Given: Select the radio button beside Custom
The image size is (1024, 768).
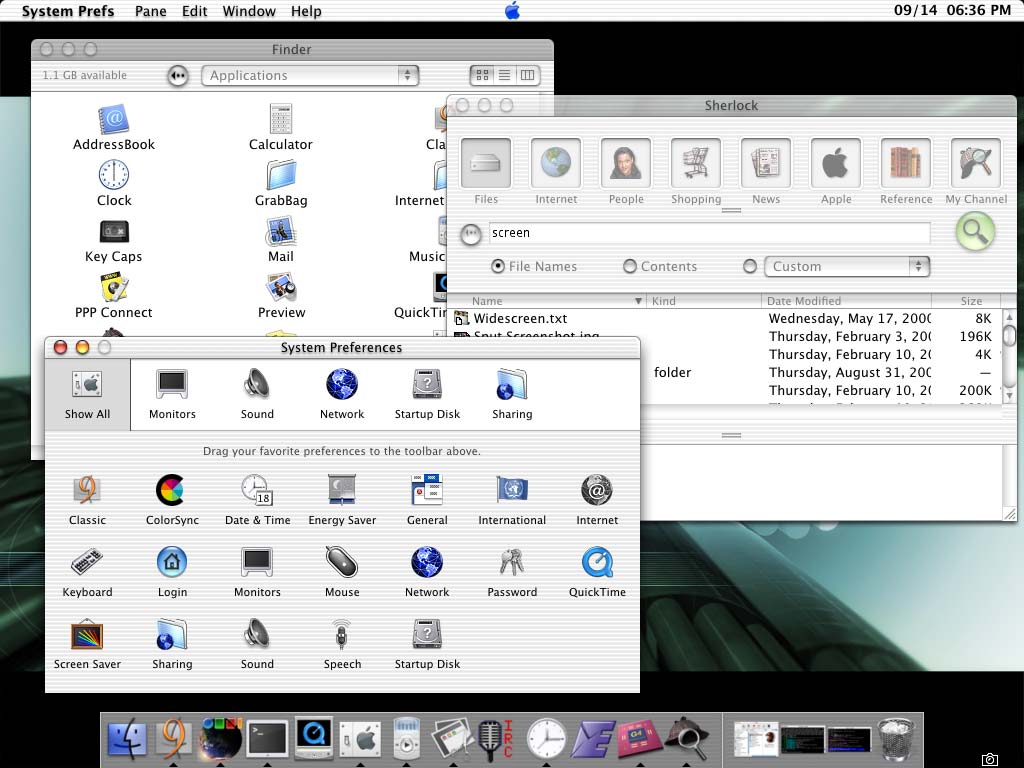Looking at the screenshot, I should click(x=750, y=267).
